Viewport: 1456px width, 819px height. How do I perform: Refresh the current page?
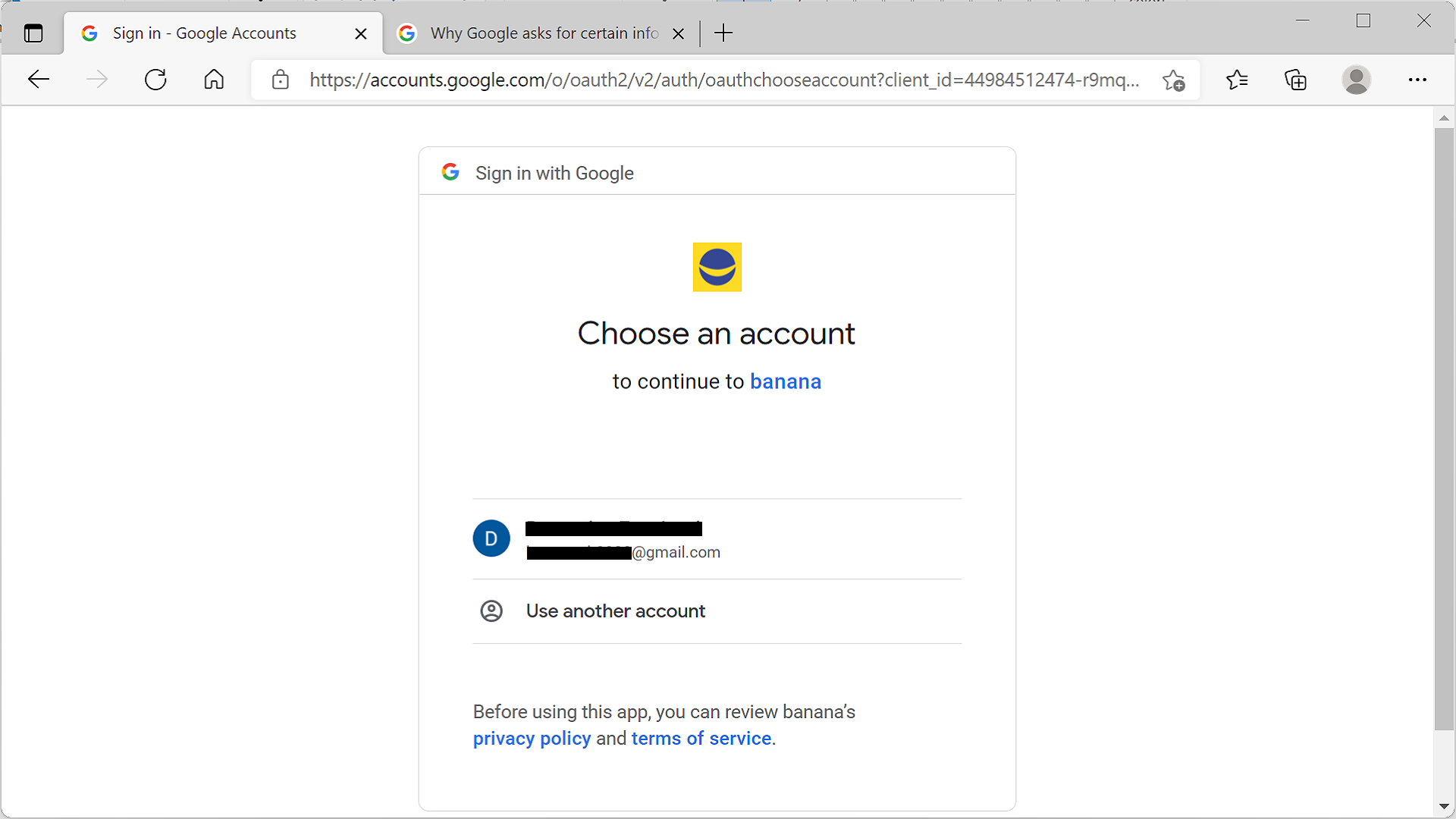[x=155, y=79]
